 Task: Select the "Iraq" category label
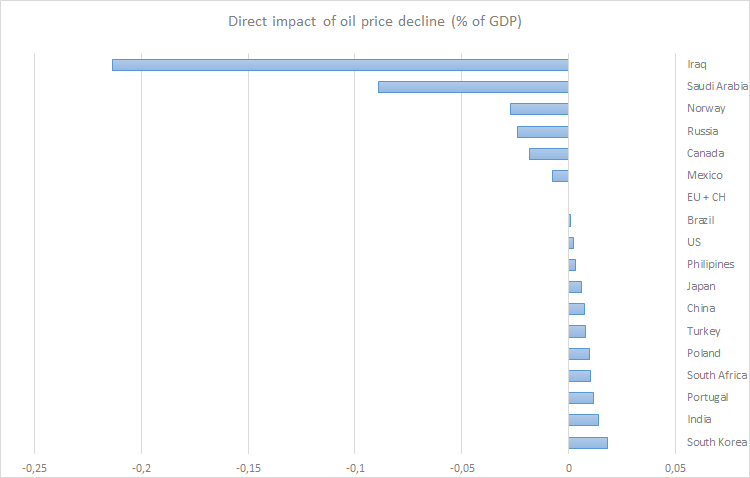pyautogui.click(x=697, y=65)
